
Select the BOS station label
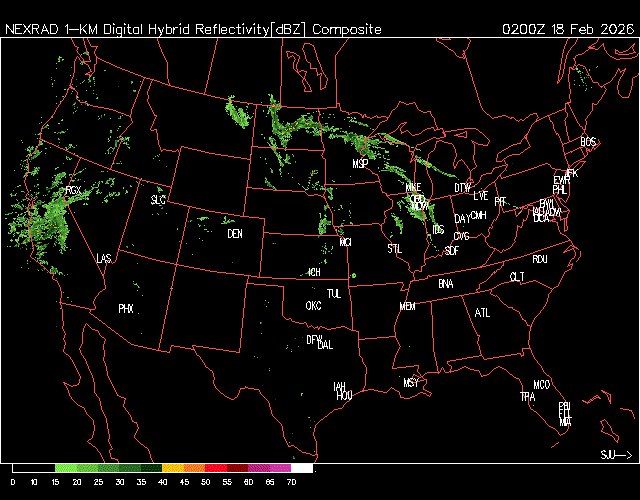pos(588,143)
